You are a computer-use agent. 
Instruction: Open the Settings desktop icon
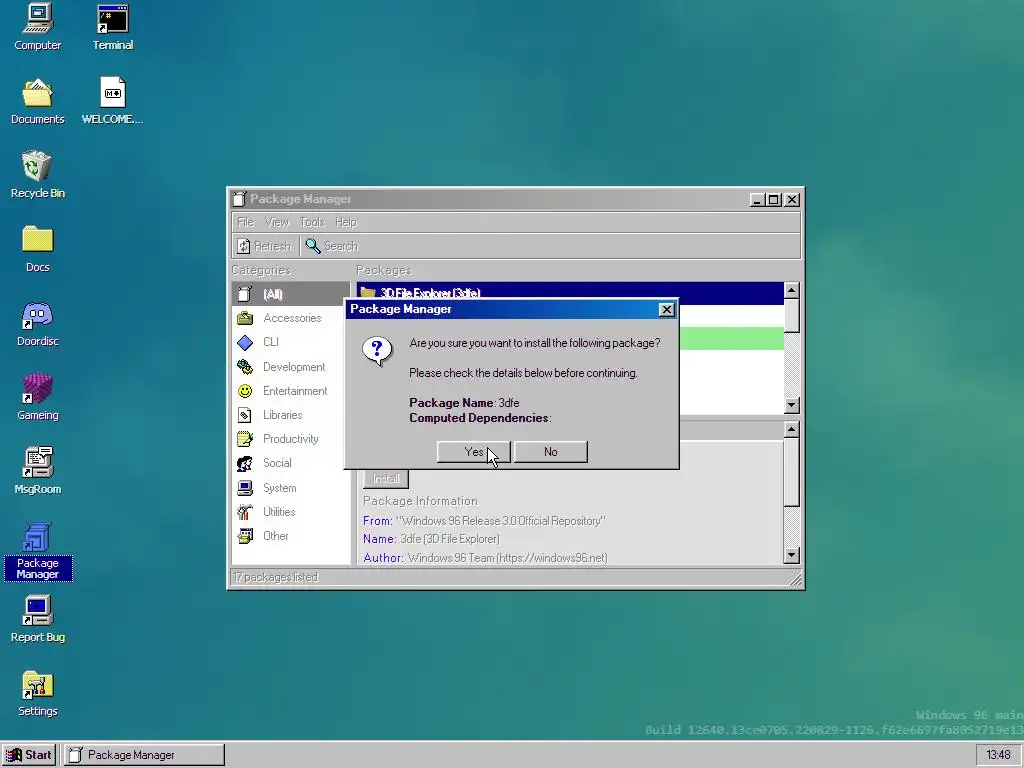pyautogui.click(x=38, y=693)
